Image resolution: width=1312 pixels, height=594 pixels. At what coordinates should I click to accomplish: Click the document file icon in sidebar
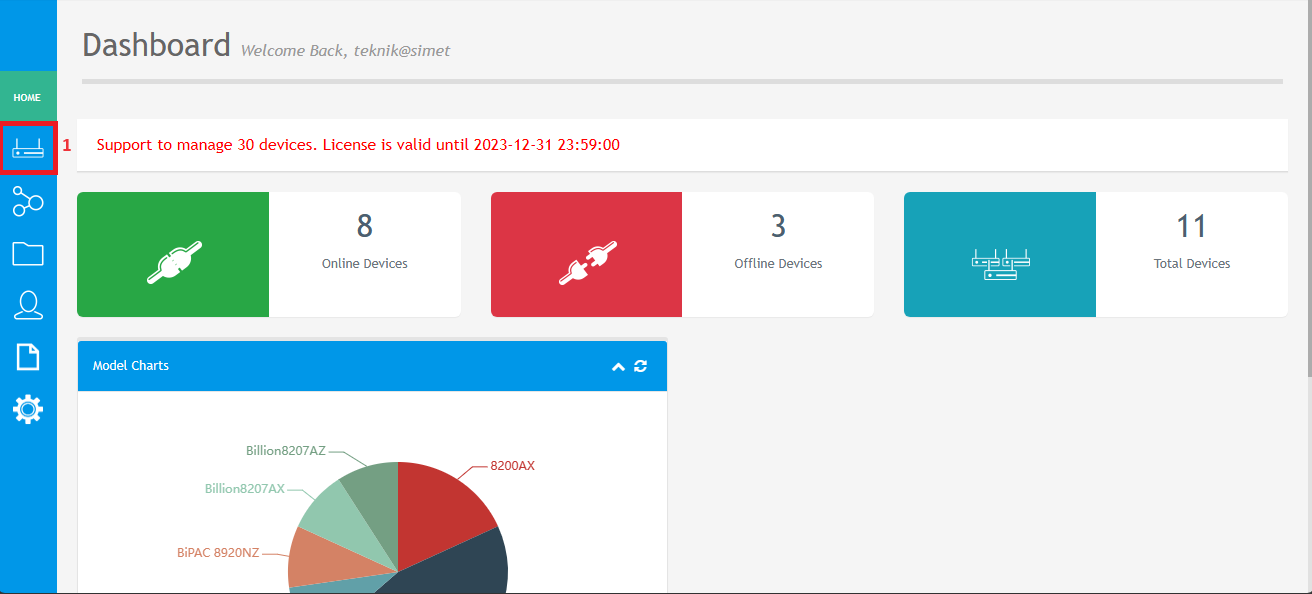click(x=28, y=357)
